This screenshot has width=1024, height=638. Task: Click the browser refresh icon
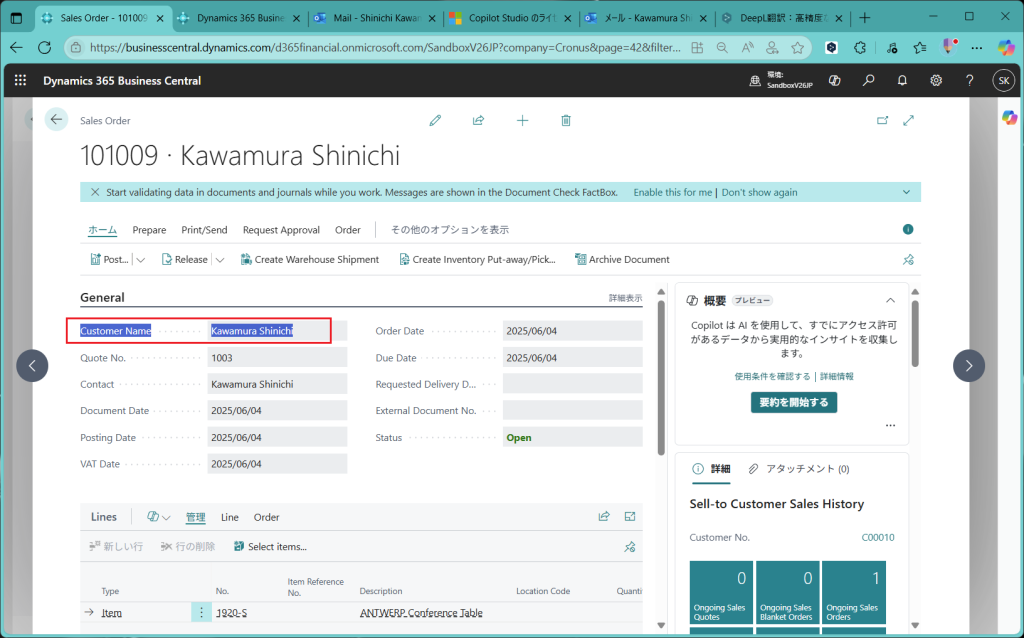(x=44, y=48)
